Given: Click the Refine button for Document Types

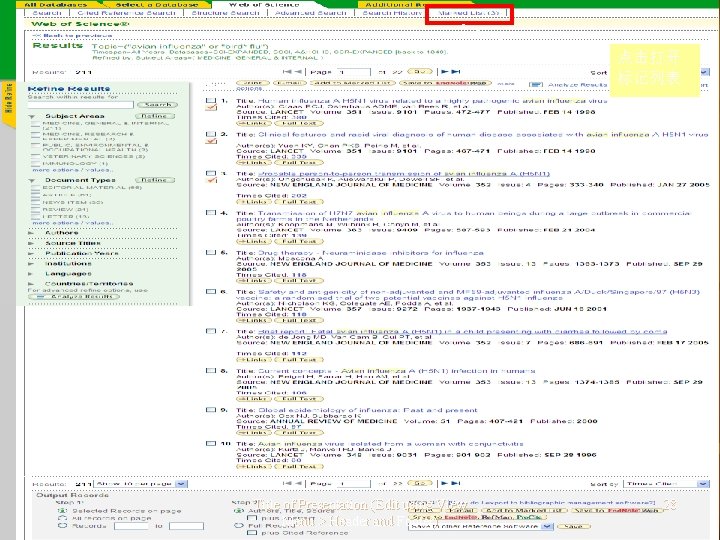Looking at the screenshot, I should (155, 180).
